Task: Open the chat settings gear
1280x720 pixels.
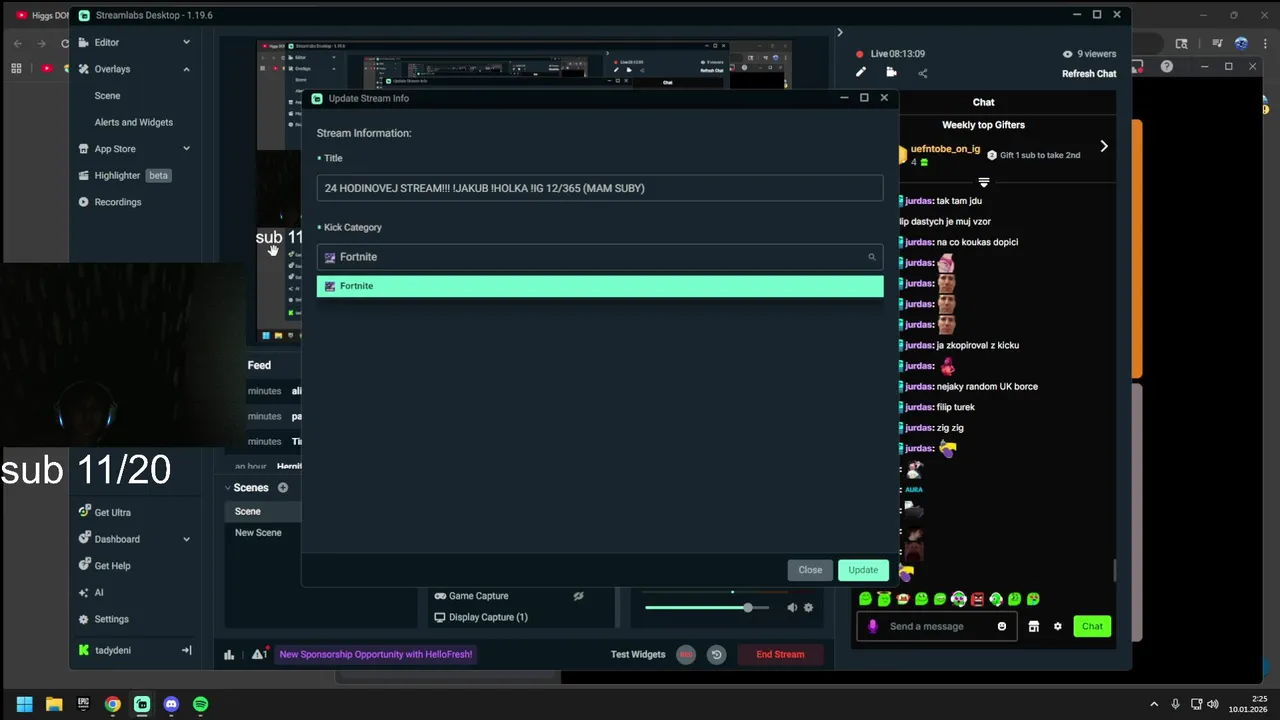Action: click(x=1057, y=626)
